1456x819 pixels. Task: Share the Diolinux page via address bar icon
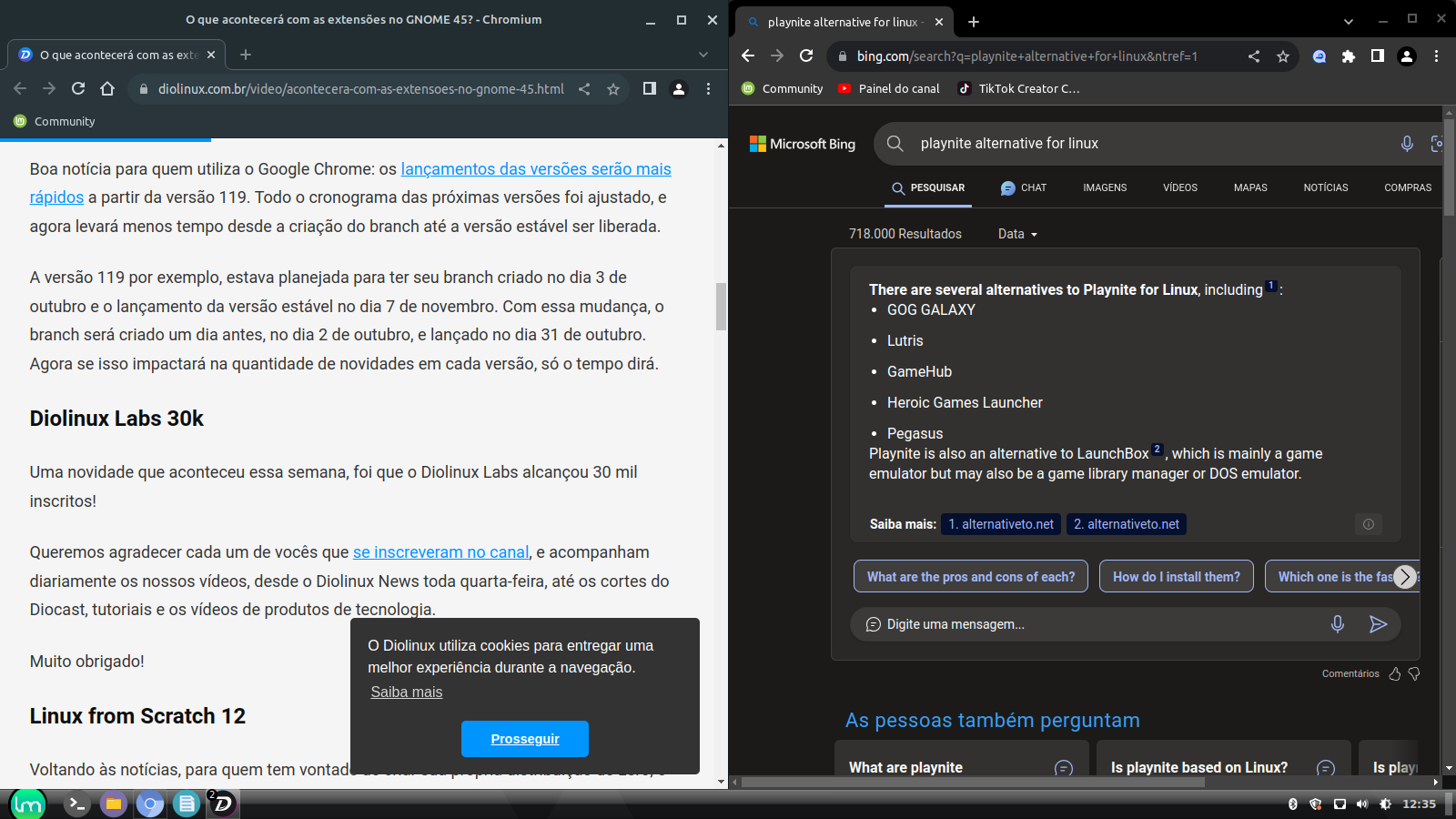[x=584, y=89]
